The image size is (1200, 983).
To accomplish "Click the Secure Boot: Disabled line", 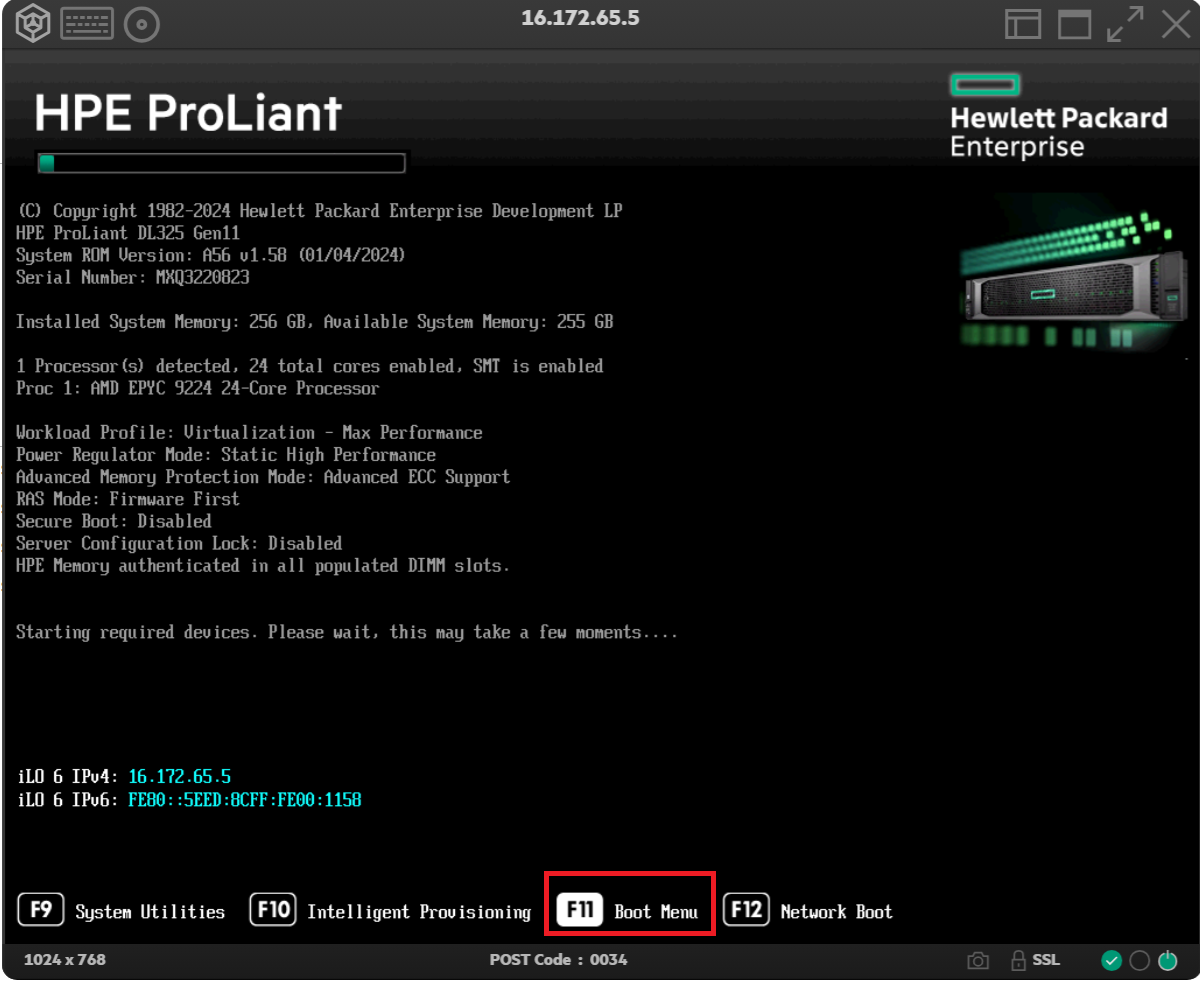I will [x=114, y=521].
